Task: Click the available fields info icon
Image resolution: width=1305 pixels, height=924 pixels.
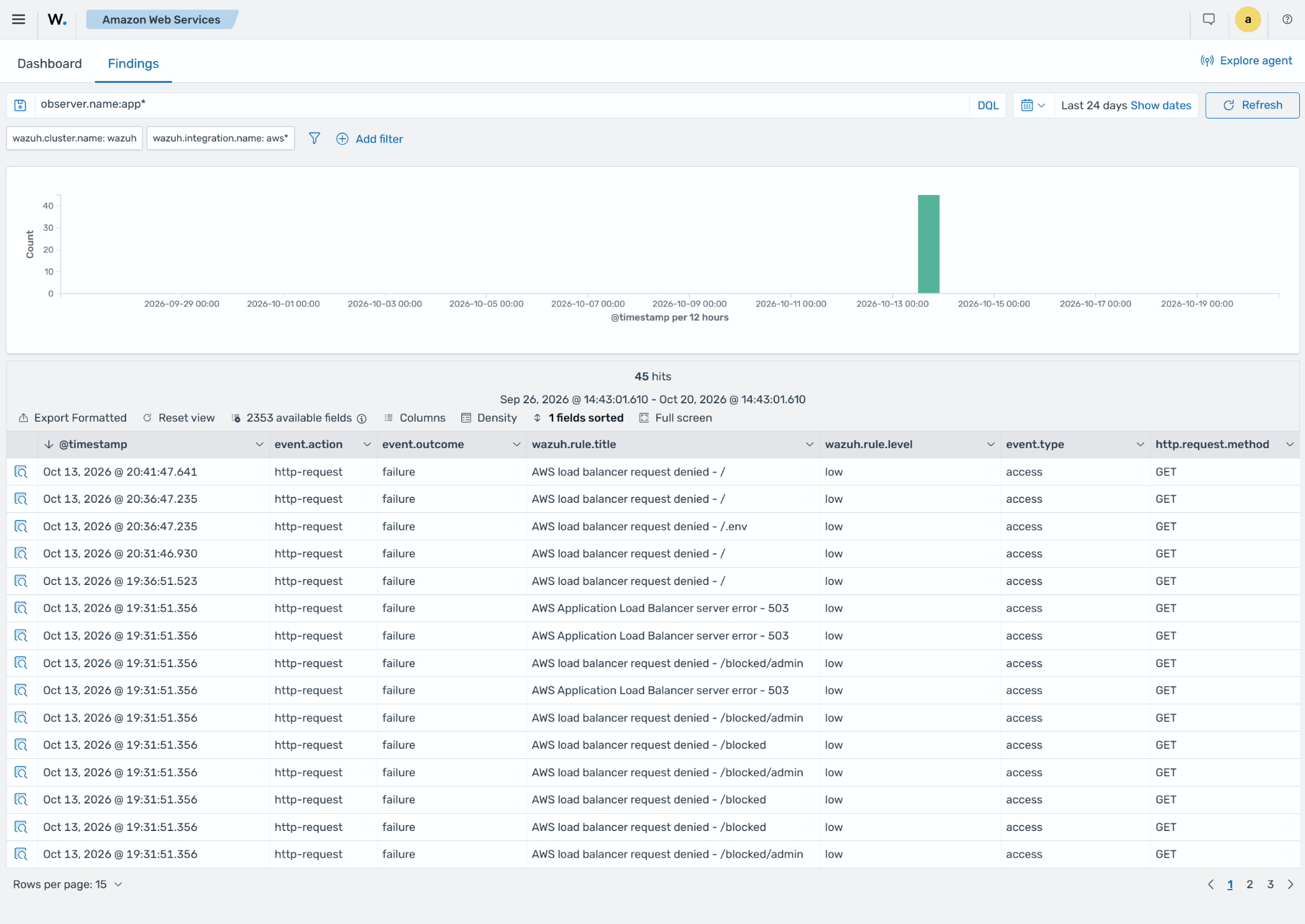Action: (x=362, y=418)
